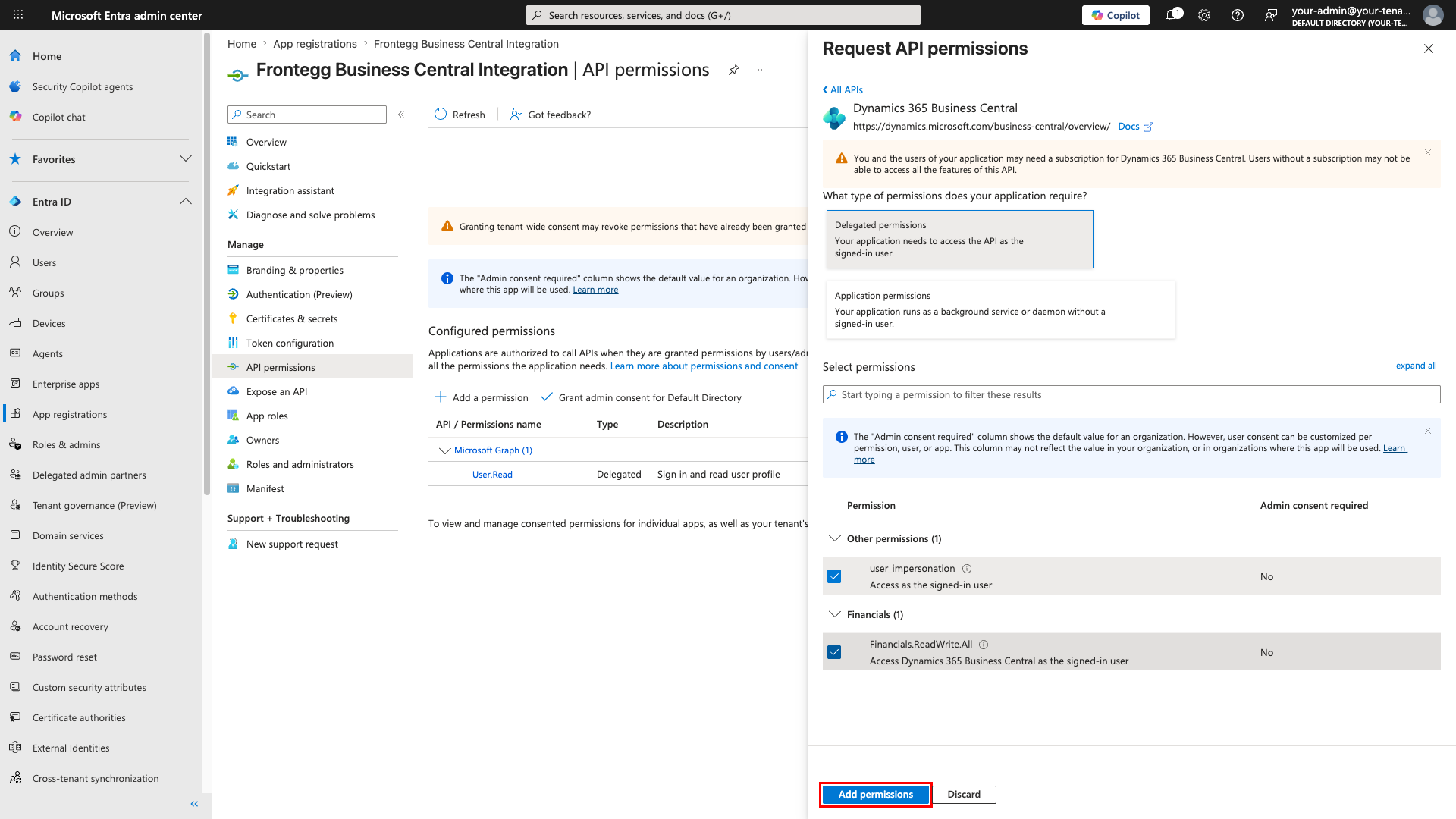
Task: Click the permission filter search field
Action: (x=1131, y=394)
